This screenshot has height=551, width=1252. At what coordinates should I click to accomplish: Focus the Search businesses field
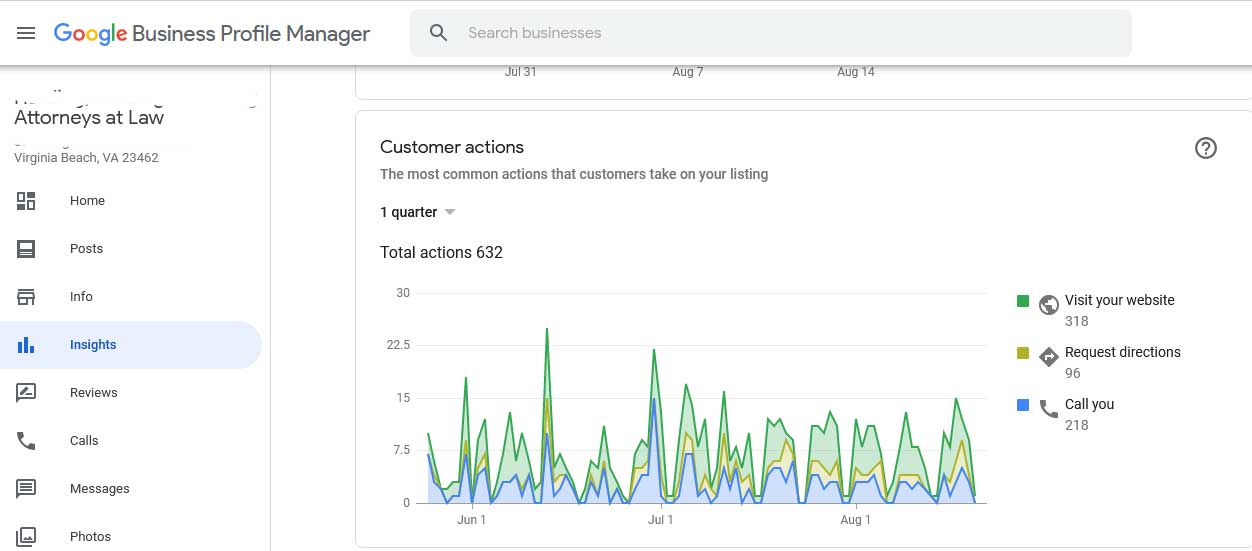click(770, 33)
